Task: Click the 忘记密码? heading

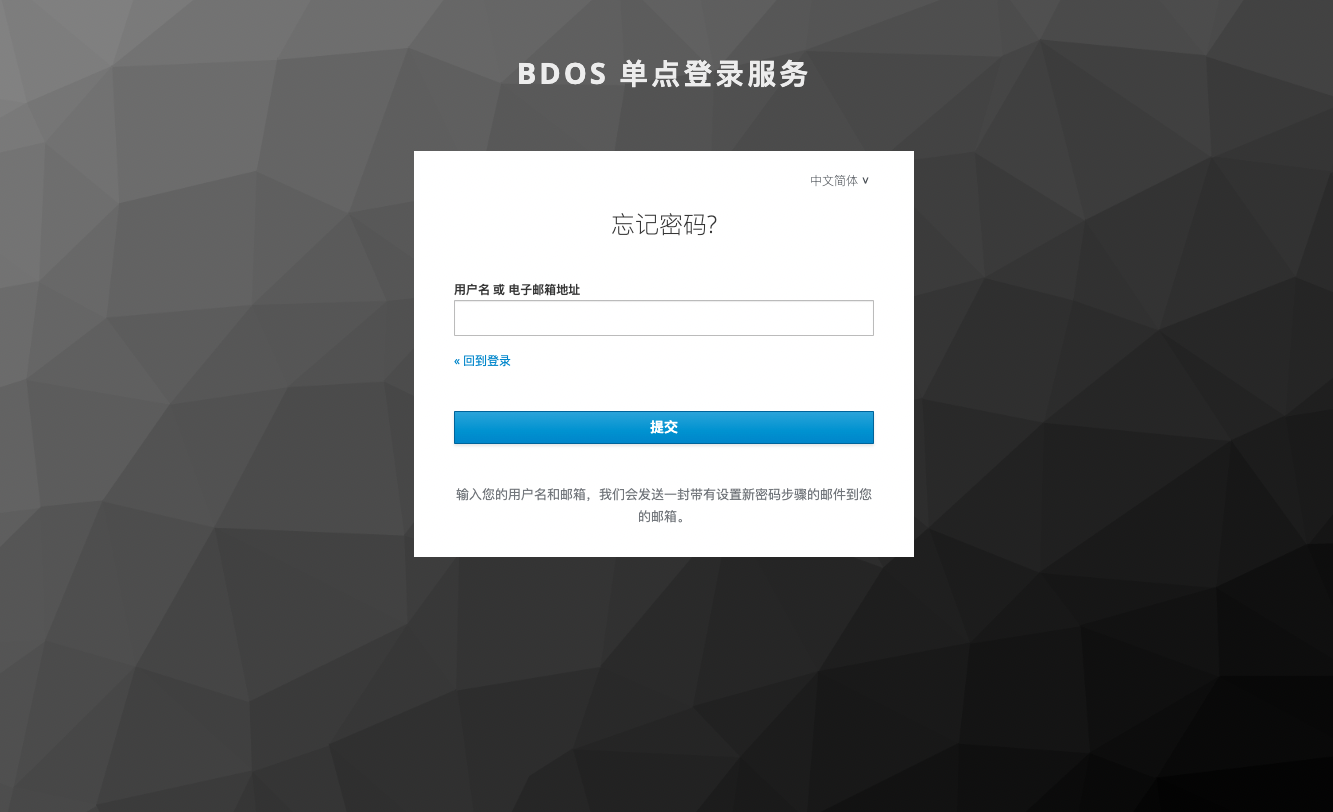Action: pos(664,225)
